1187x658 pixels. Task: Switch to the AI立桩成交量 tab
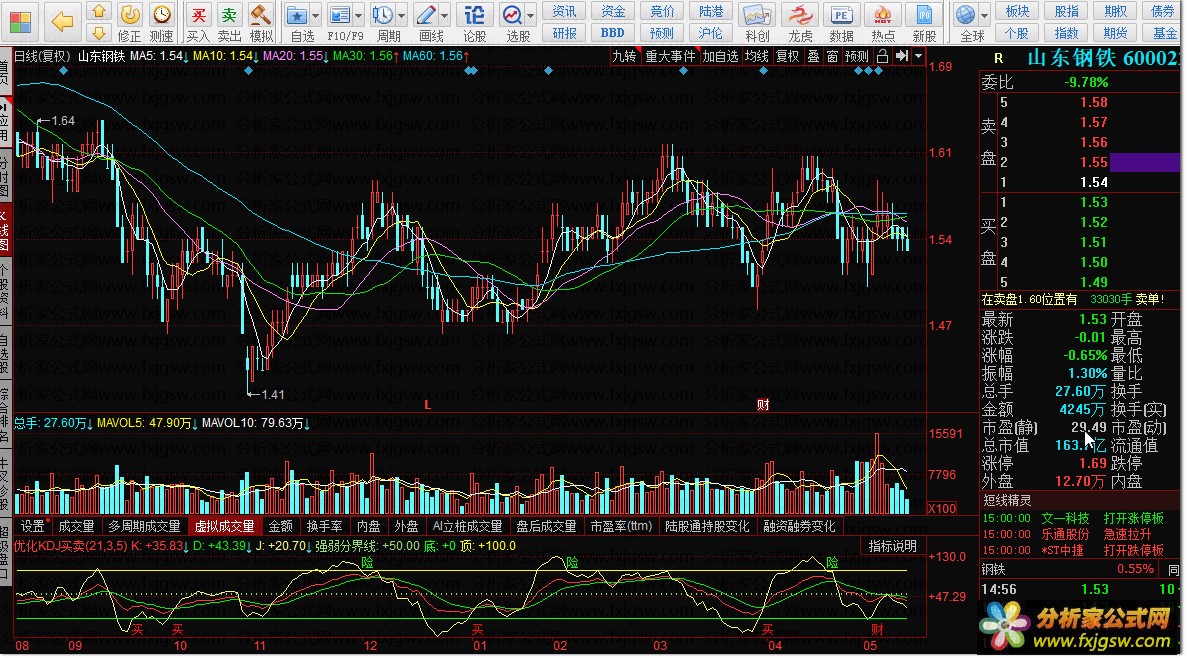click(468, 526)
